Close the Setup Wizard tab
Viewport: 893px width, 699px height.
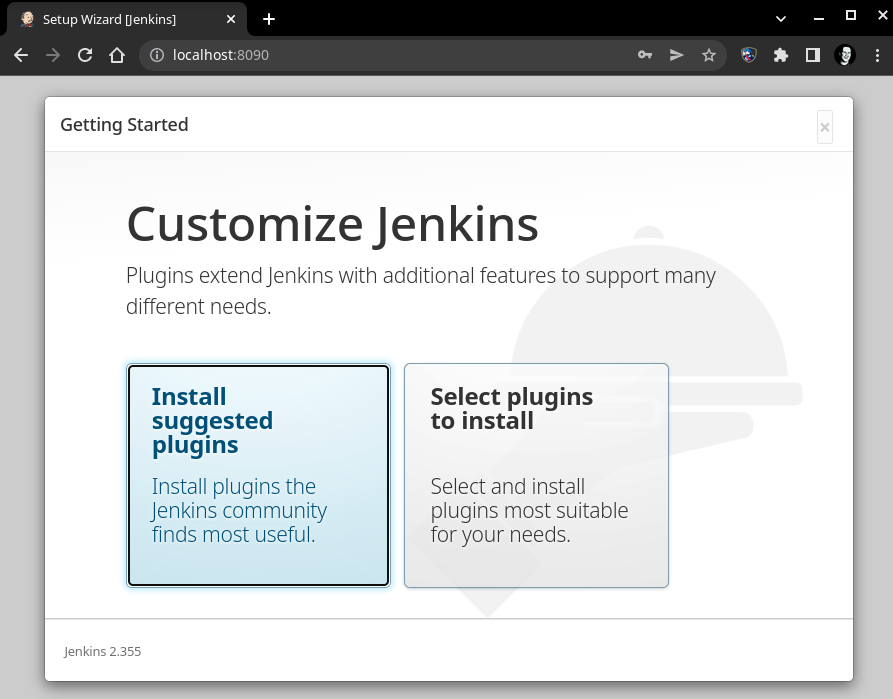click(231, 19)
